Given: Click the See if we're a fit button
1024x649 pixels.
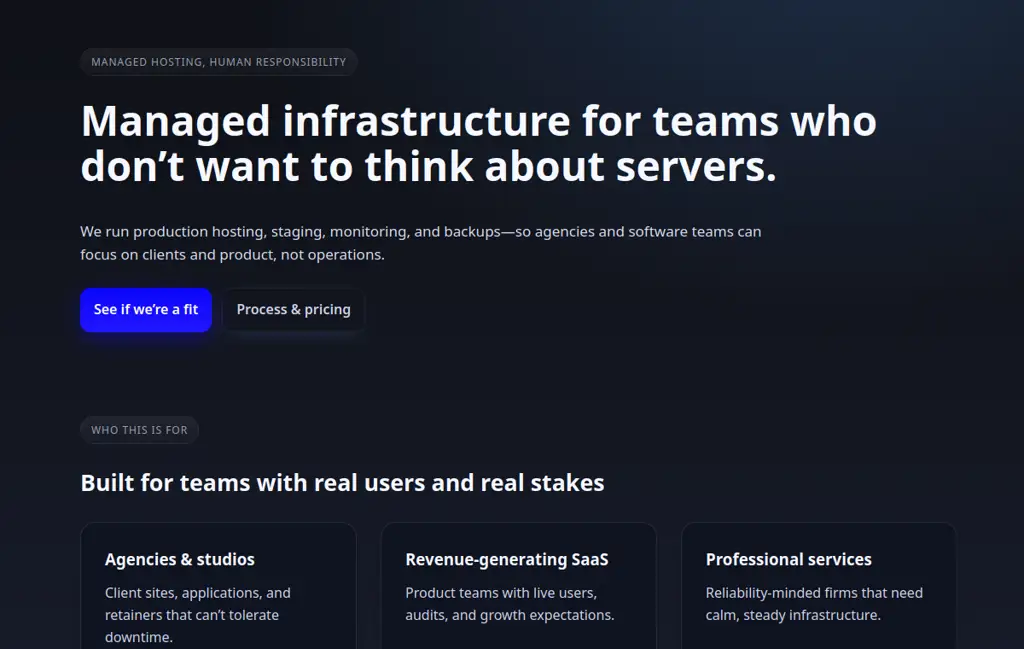Looking at the screenshot, I should coord(145,310).
